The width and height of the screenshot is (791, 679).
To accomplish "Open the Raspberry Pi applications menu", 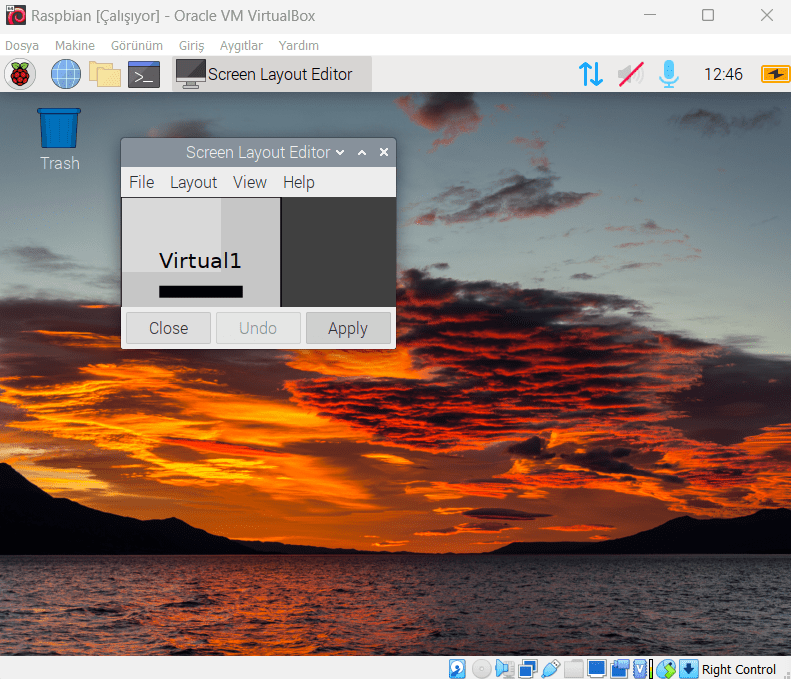I will click(19, 74).
